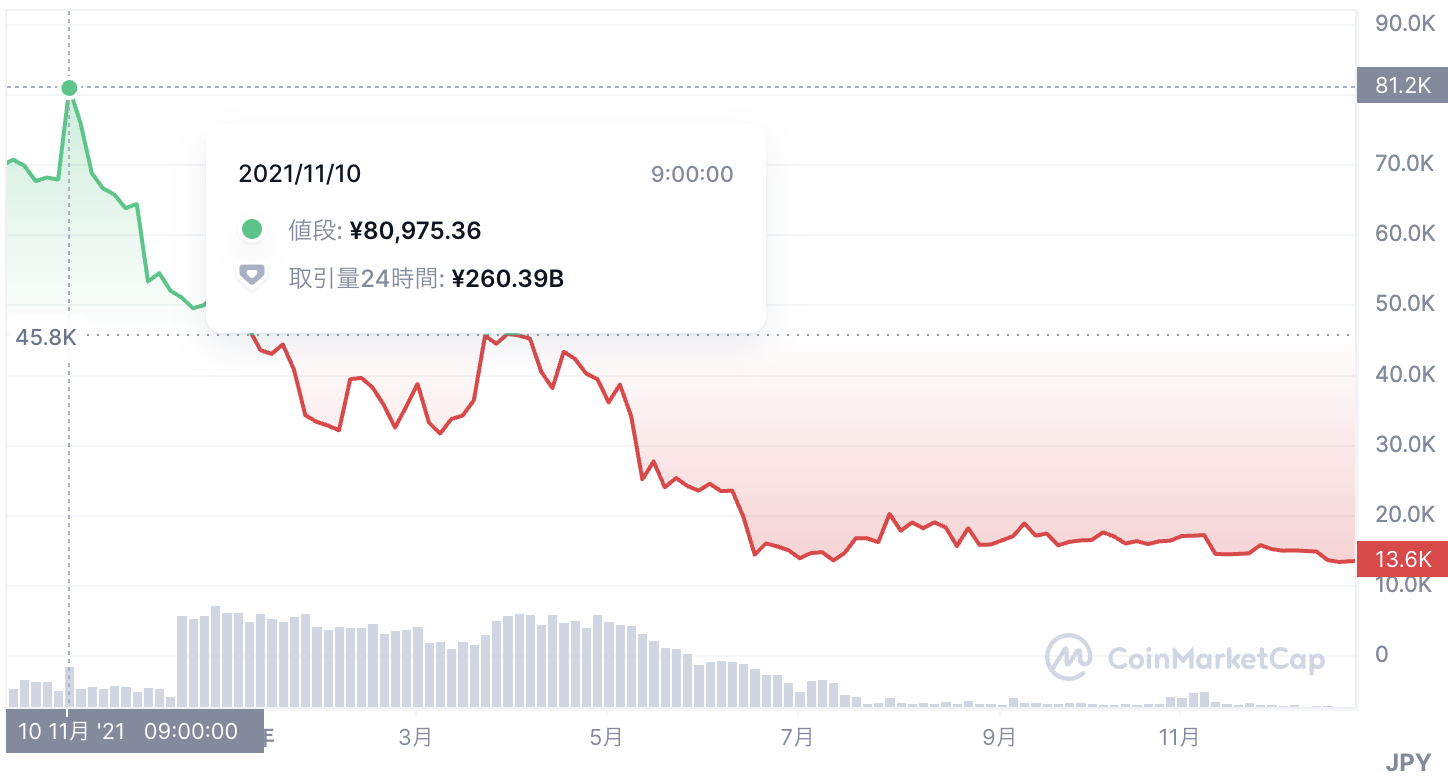
Task: Click the CoinMarketCap watermark text
Action: (x=1216, y=658)
